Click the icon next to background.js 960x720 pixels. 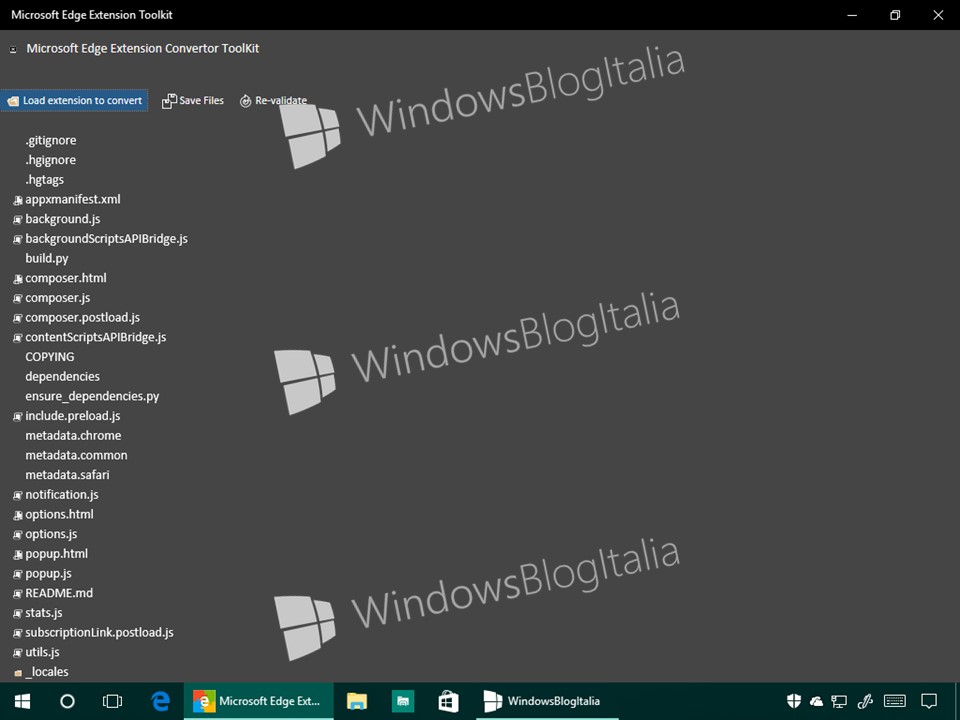click(x=18, y=220)
